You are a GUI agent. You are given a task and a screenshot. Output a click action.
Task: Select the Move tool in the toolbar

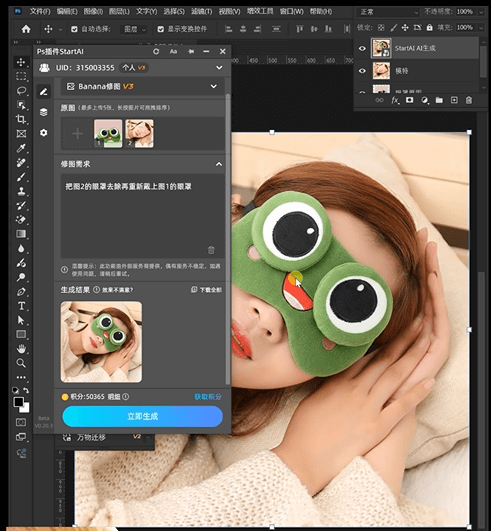[21, 62]
